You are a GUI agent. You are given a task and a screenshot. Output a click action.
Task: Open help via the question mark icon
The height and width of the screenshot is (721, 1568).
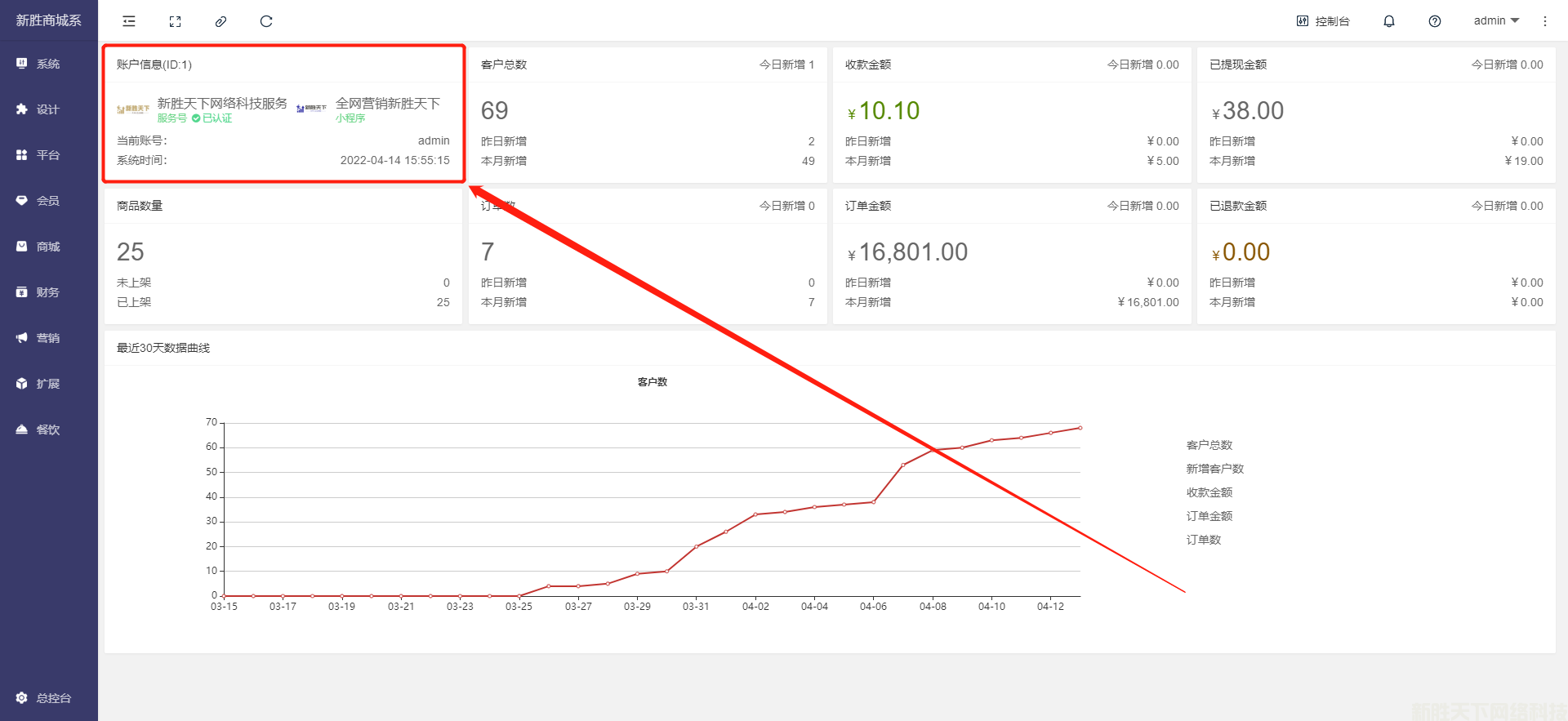point(1434,21)
